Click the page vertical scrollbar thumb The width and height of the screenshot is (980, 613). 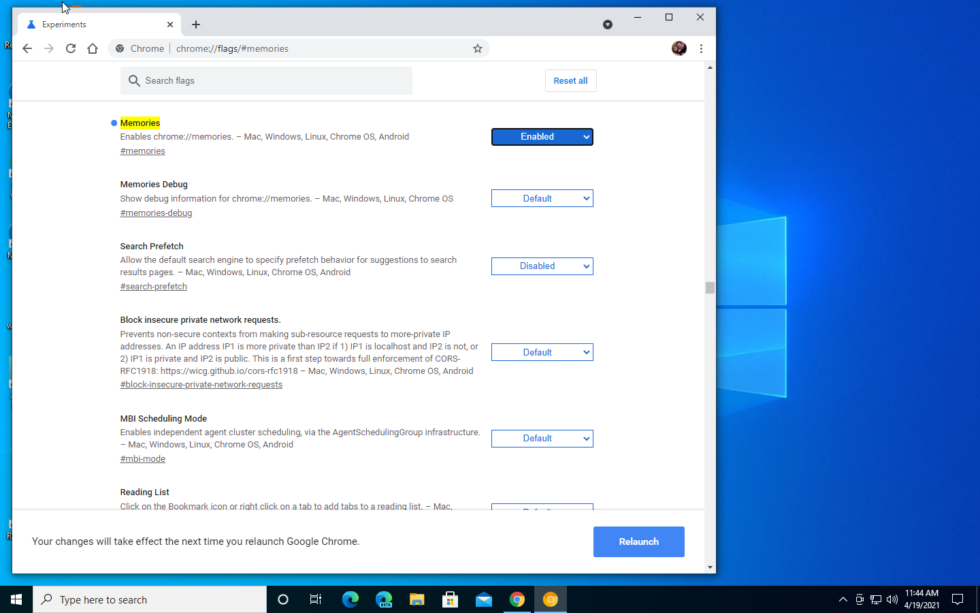coord(710,288)
